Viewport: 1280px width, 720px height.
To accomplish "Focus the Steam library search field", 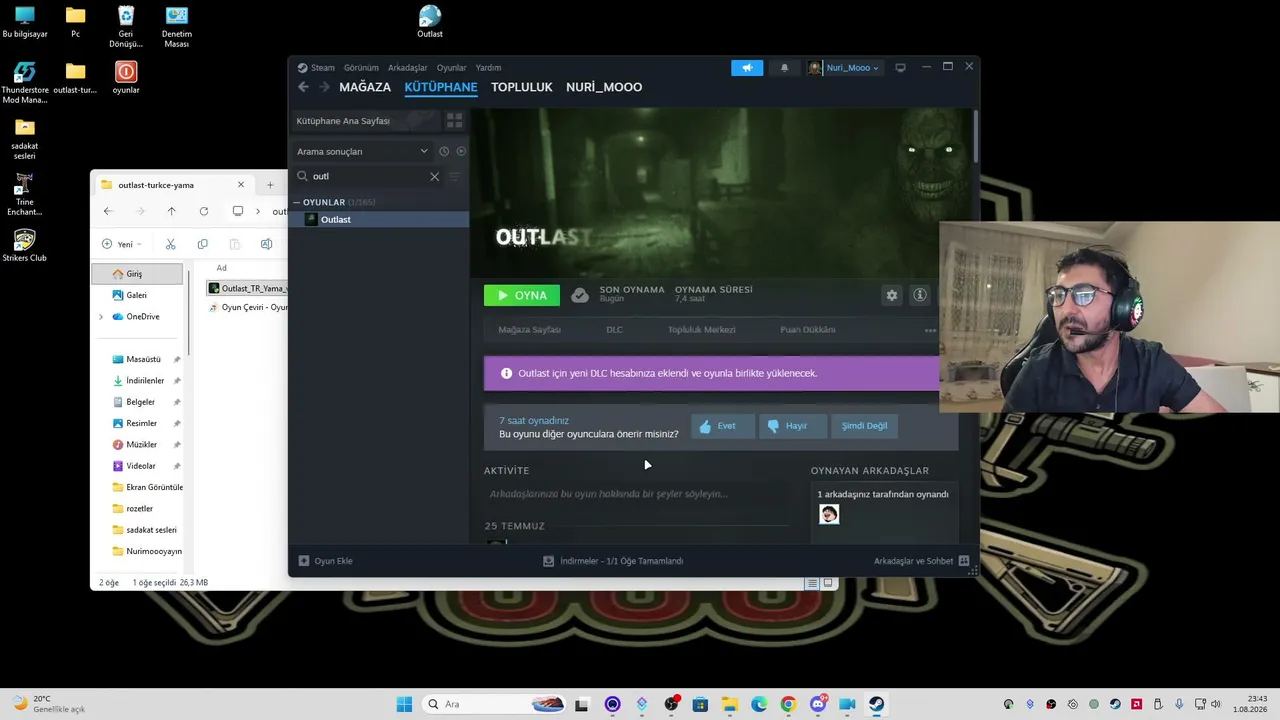I will pyautogui.click(x=368, y=176).
